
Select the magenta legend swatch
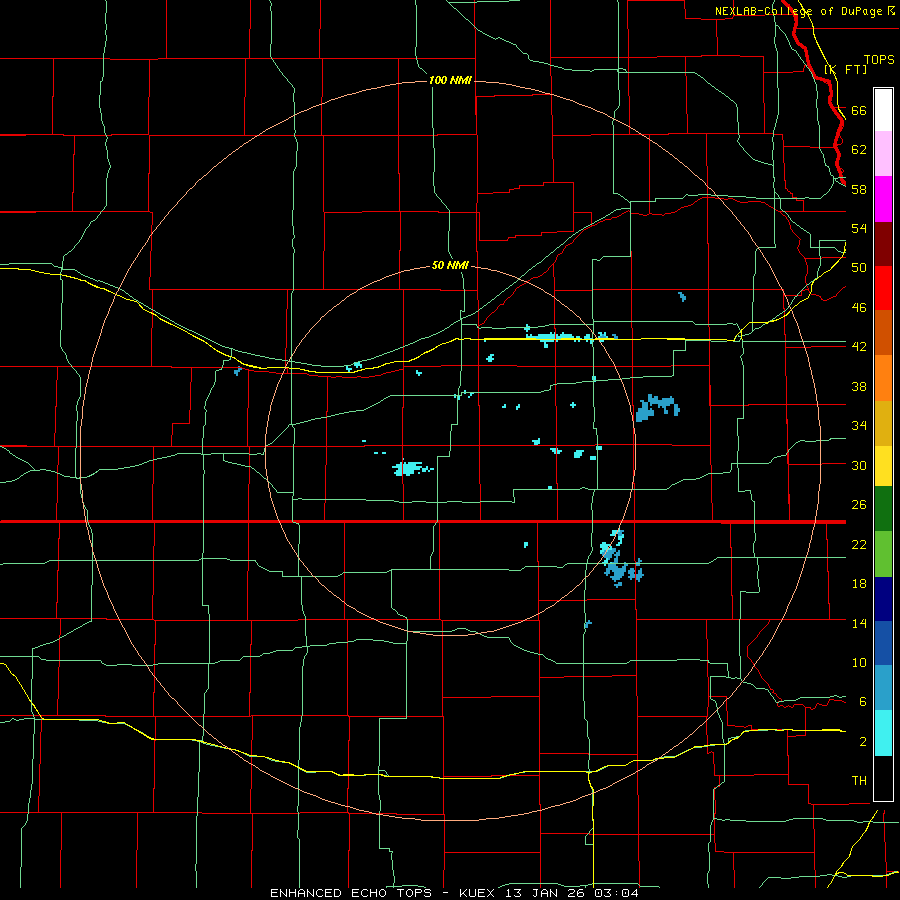[x=883, y=199]
